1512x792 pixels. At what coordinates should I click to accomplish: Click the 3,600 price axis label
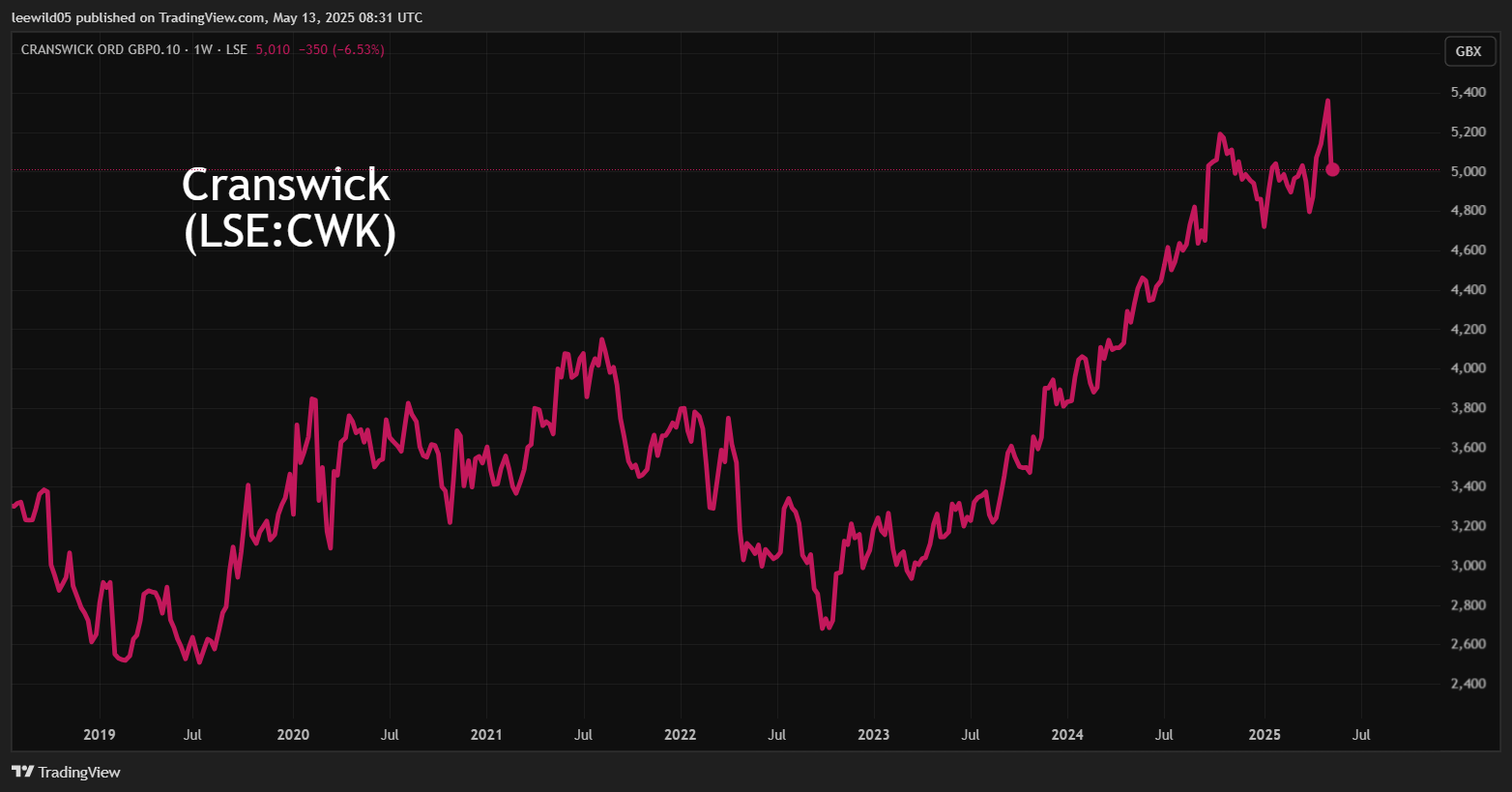[1468, 447]
